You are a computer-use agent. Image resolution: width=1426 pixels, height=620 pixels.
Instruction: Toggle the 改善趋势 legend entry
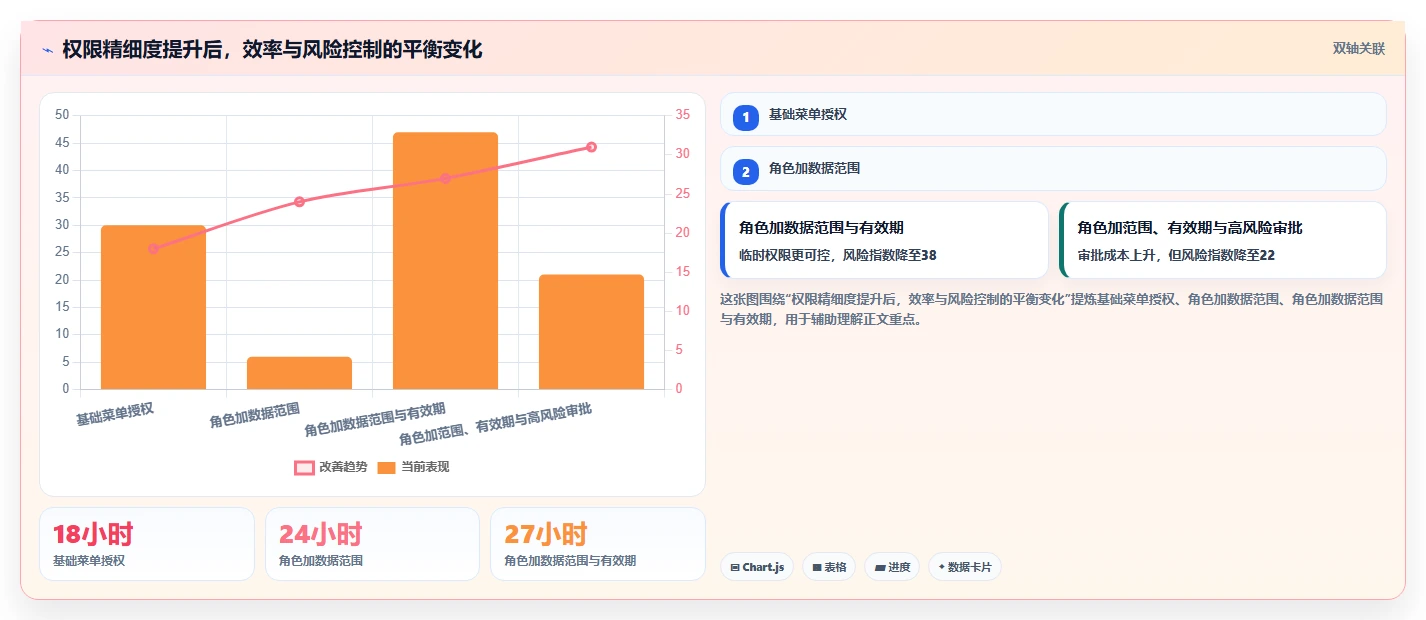(331, 467)
